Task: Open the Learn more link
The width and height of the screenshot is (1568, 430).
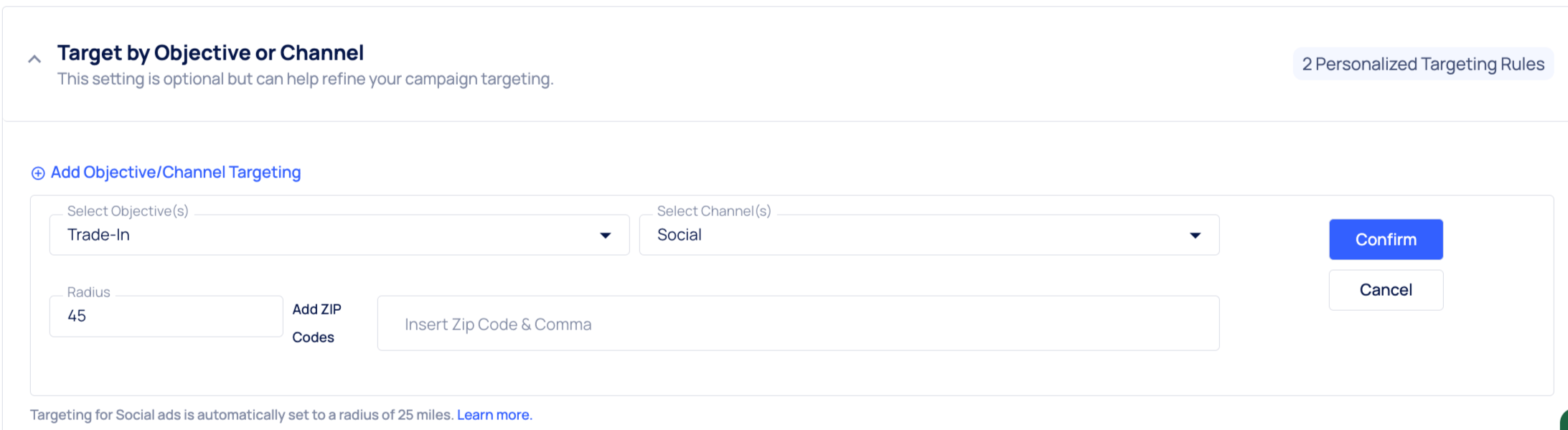Action: [494, 415]
